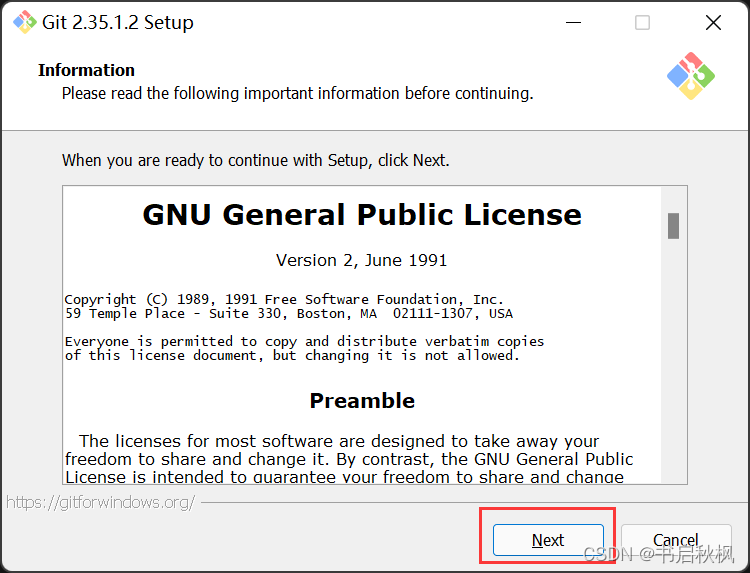Viewport: 750px width, 573px height.
Task: Close the Git Setup window
Action: pyautogui.click(x=713, y=22)
